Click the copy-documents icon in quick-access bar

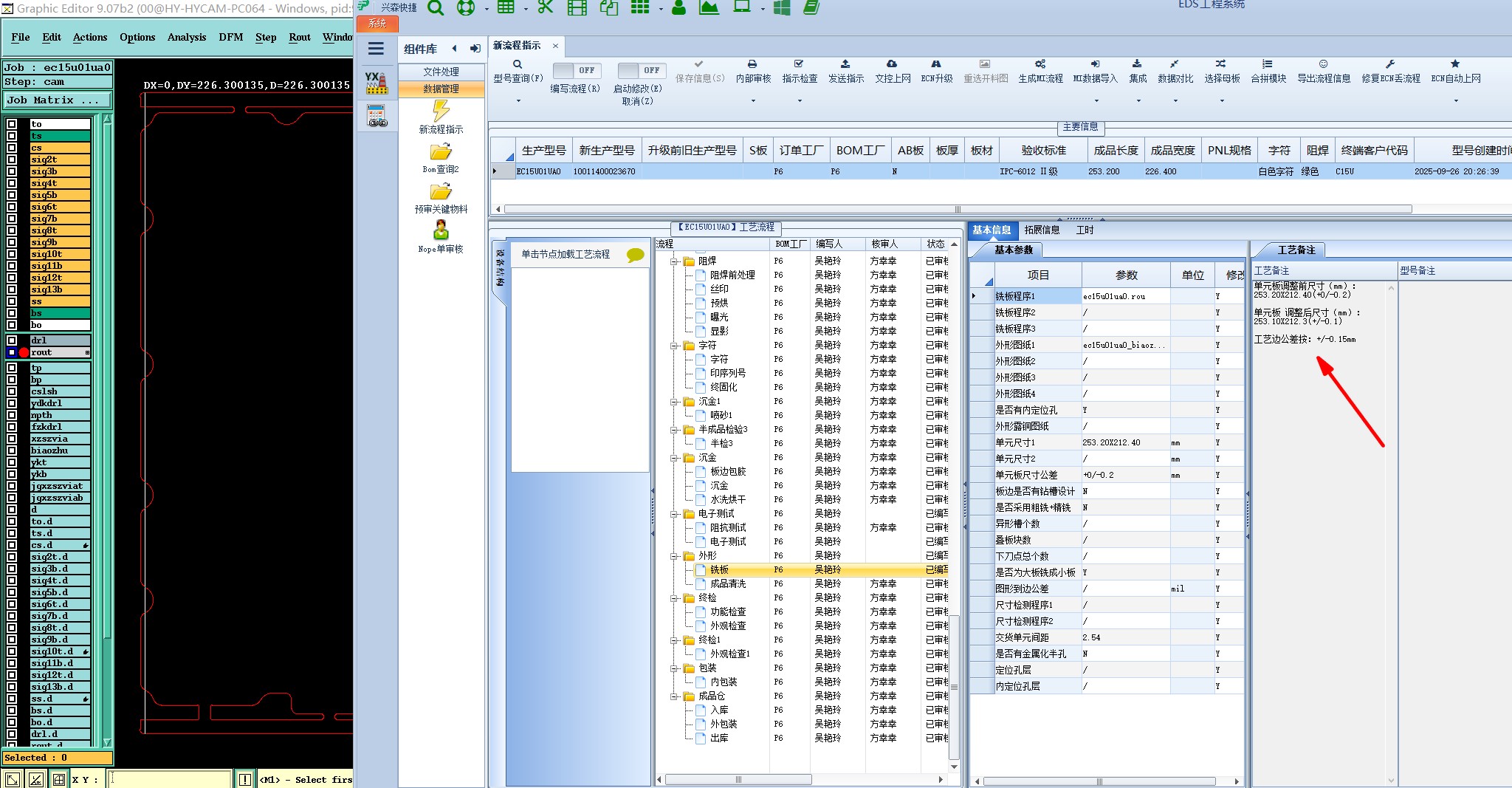point(609,7)
